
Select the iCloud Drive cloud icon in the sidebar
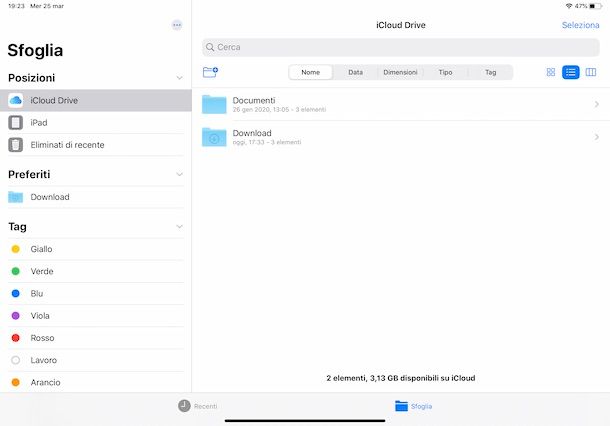pos(16,100)
